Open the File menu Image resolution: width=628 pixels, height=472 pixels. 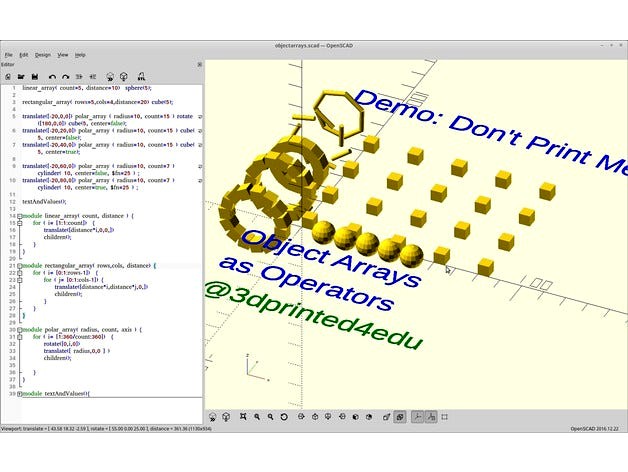coord(8,55)
